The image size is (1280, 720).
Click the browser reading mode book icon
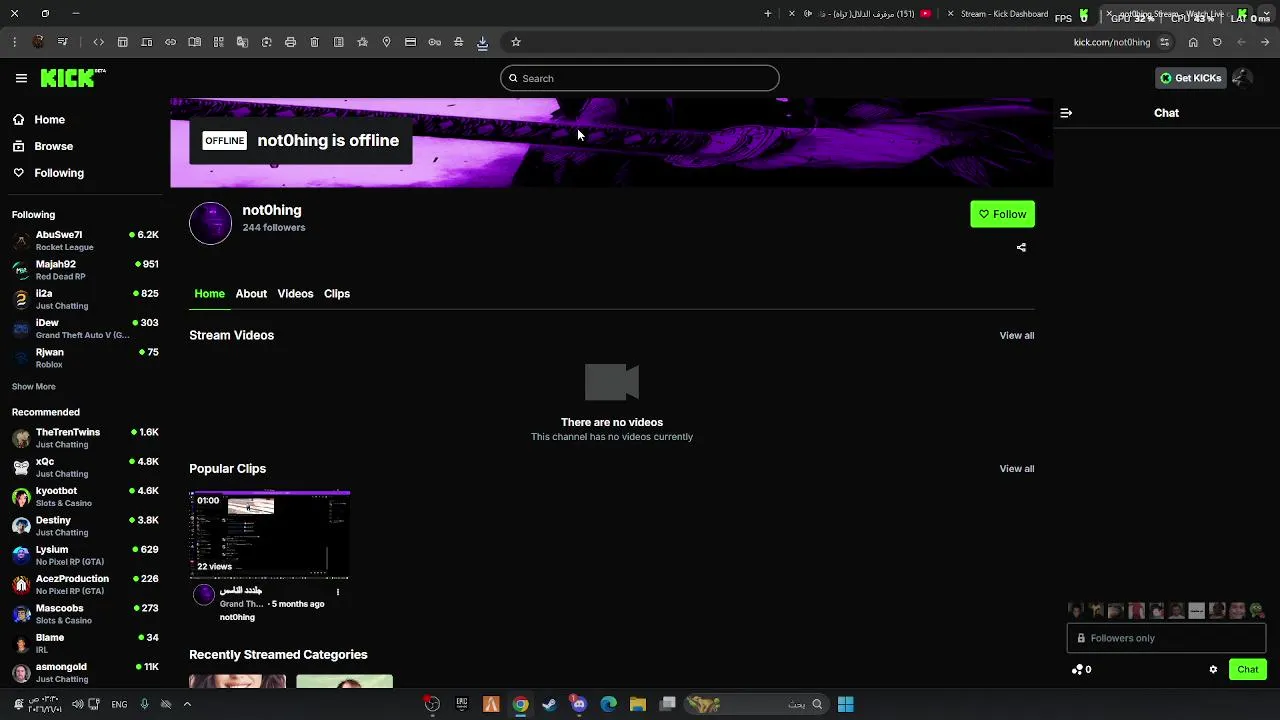pyautogui.click(x=194, y=42)
